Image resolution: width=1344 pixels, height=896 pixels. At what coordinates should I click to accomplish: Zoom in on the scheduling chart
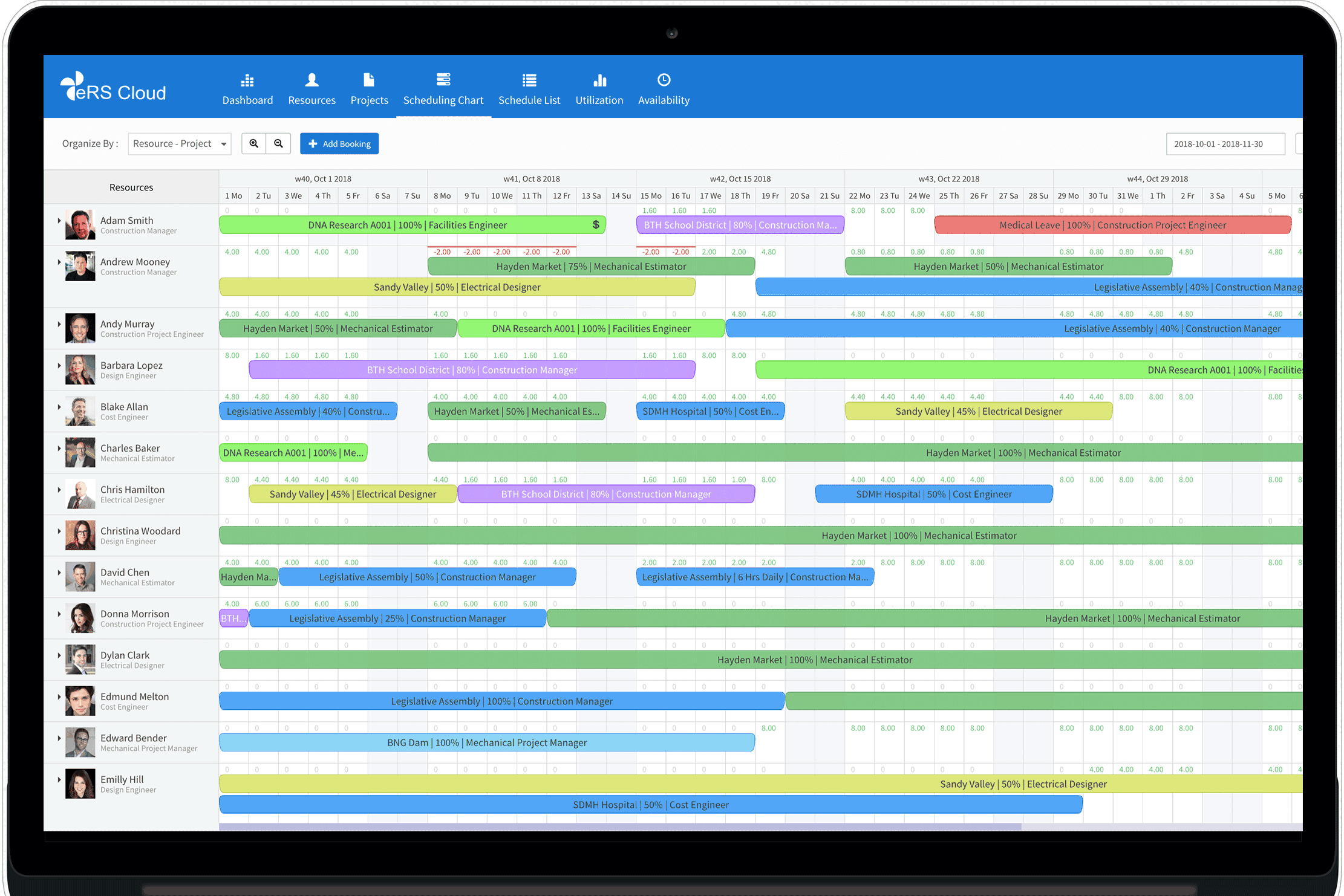254,144
